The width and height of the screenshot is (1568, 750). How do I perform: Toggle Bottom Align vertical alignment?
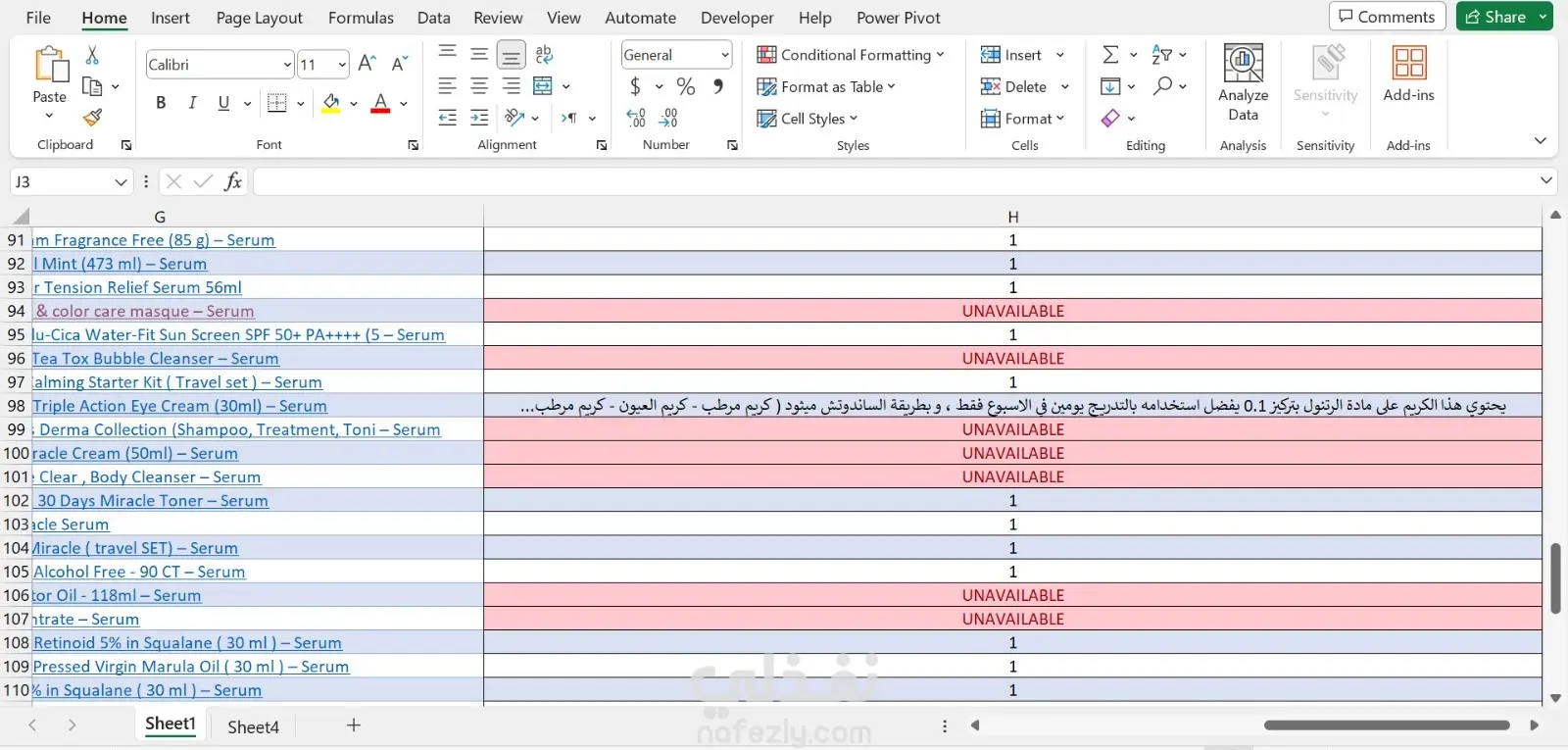(511, 54)
